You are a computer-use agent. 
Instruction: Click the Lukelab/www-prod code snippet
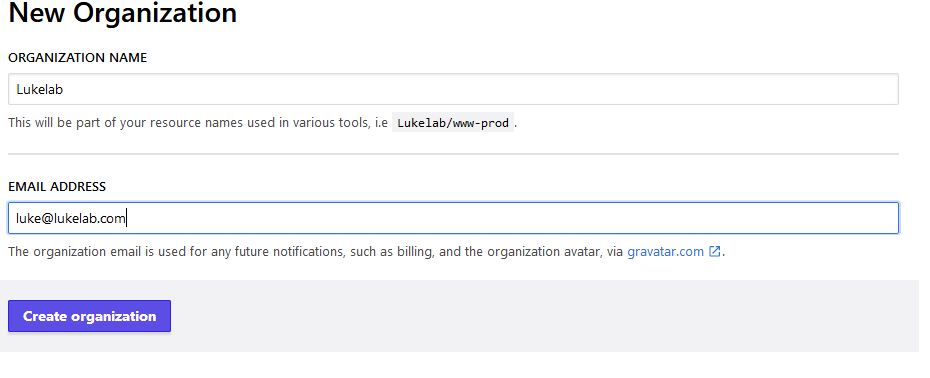click(x=453, y=123)
